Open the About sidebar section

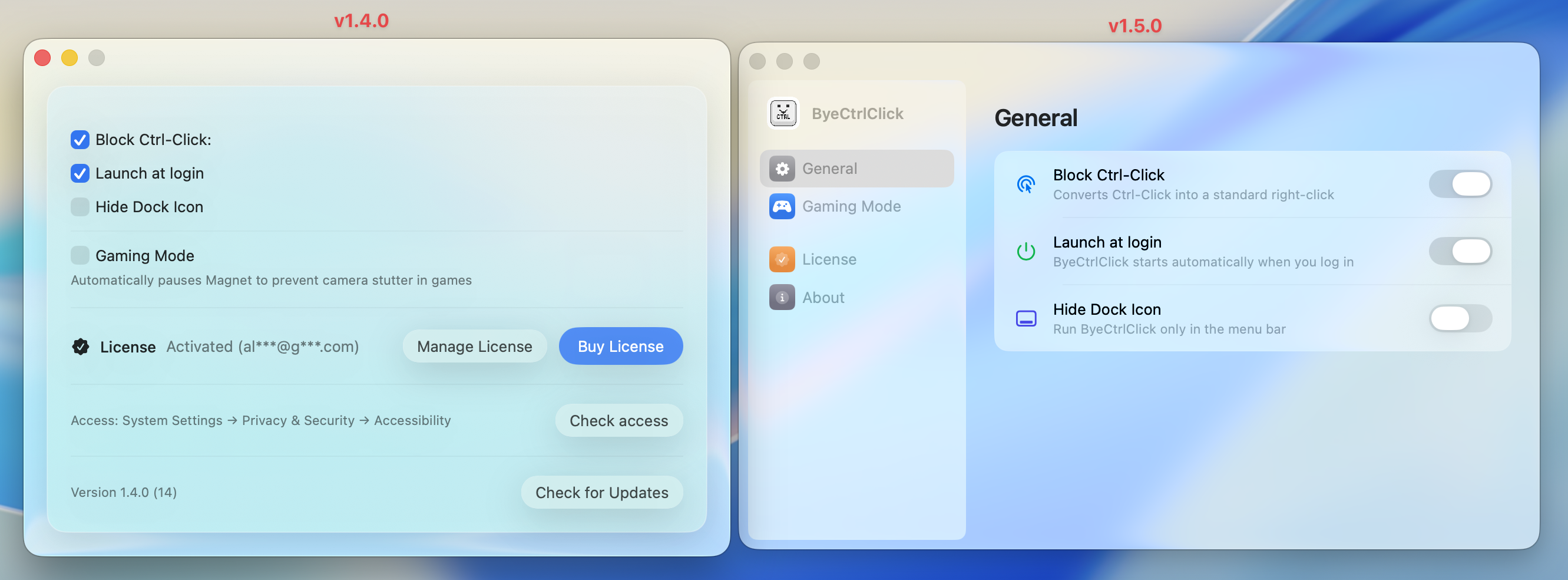coord(856,297)
